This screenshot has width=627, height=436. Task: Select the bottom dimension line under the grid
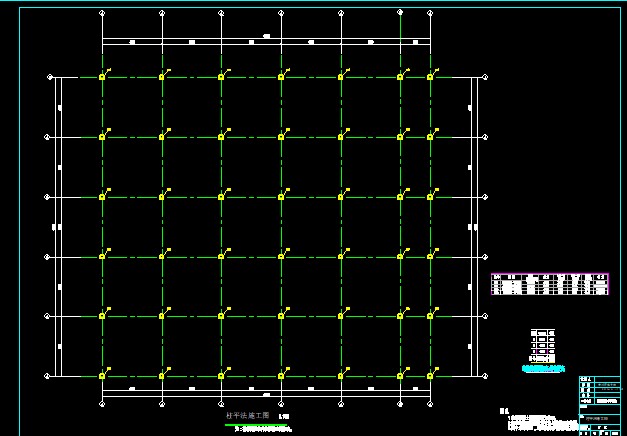pos(266,388)
